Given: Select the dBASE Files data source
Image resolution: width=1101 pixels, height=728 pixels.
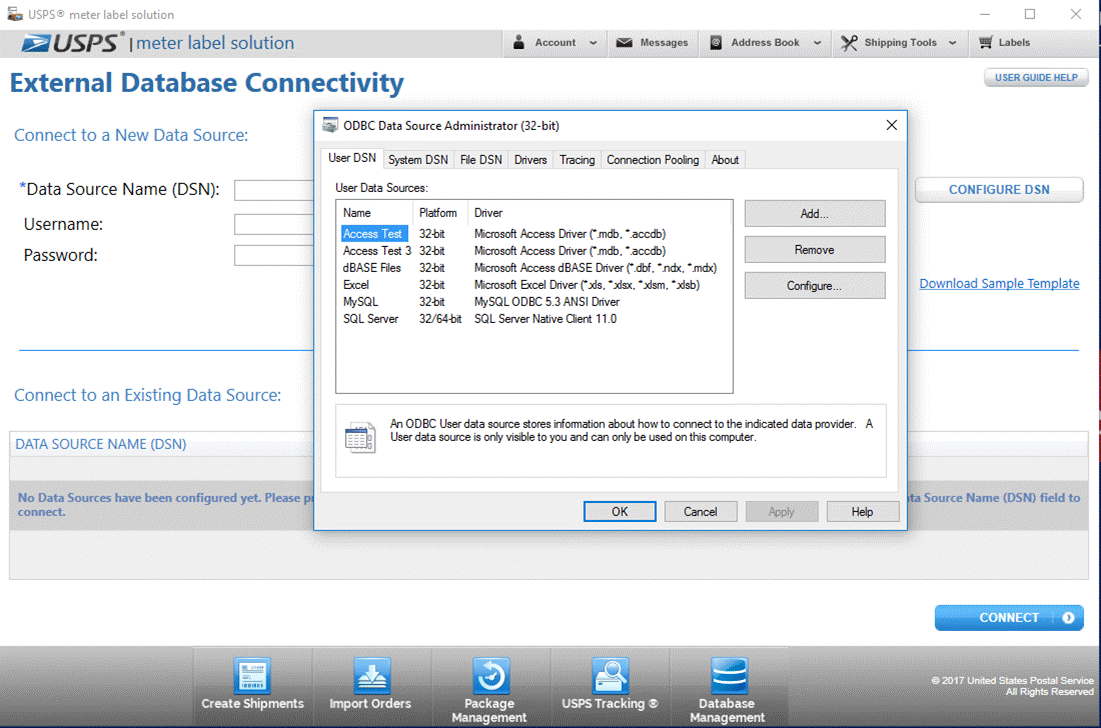Looking at the screenshot, I should click(371, 267).
